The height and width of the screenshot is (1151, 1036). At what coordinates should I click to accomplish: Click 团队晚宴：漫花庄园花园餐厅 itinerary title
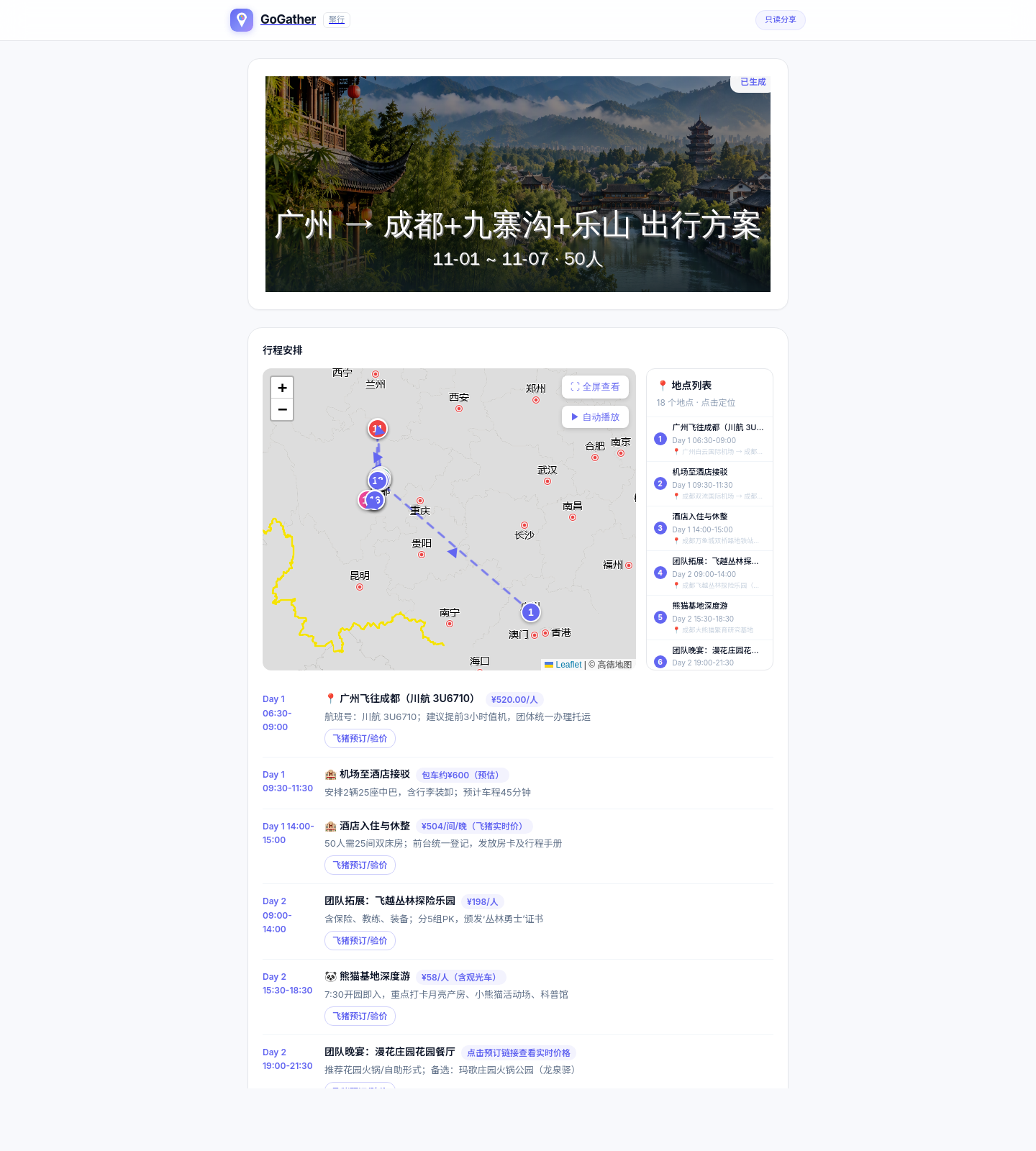tap(390, 1052)
